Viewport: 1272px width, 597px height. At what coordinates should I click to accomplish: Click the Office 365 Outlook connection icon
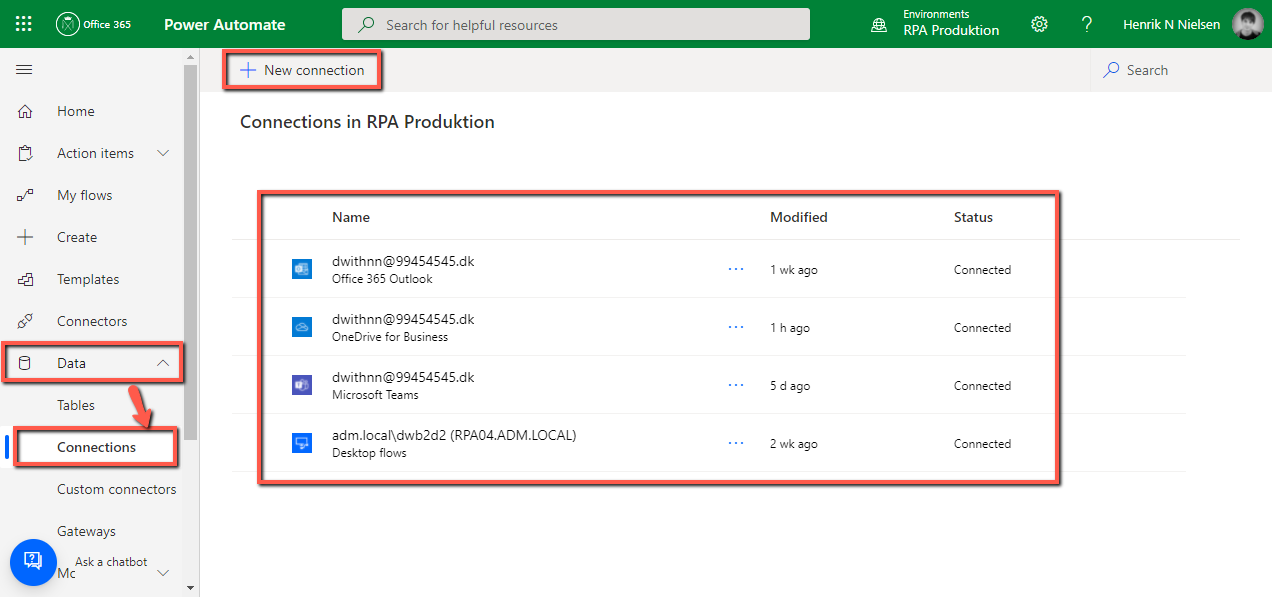tap(302, 270)
